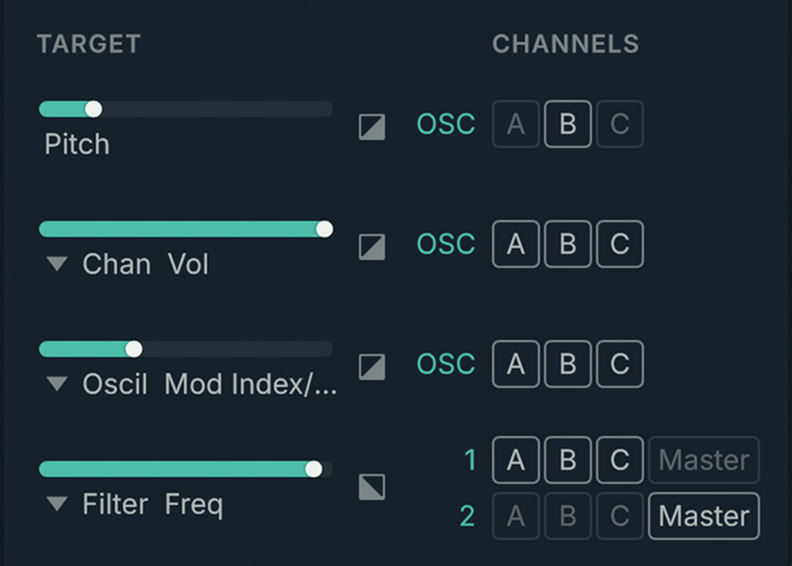The height and width of the screenshot is (566, 792).
Task: Toggle channel B in the Pitch row
Action: 568,125
